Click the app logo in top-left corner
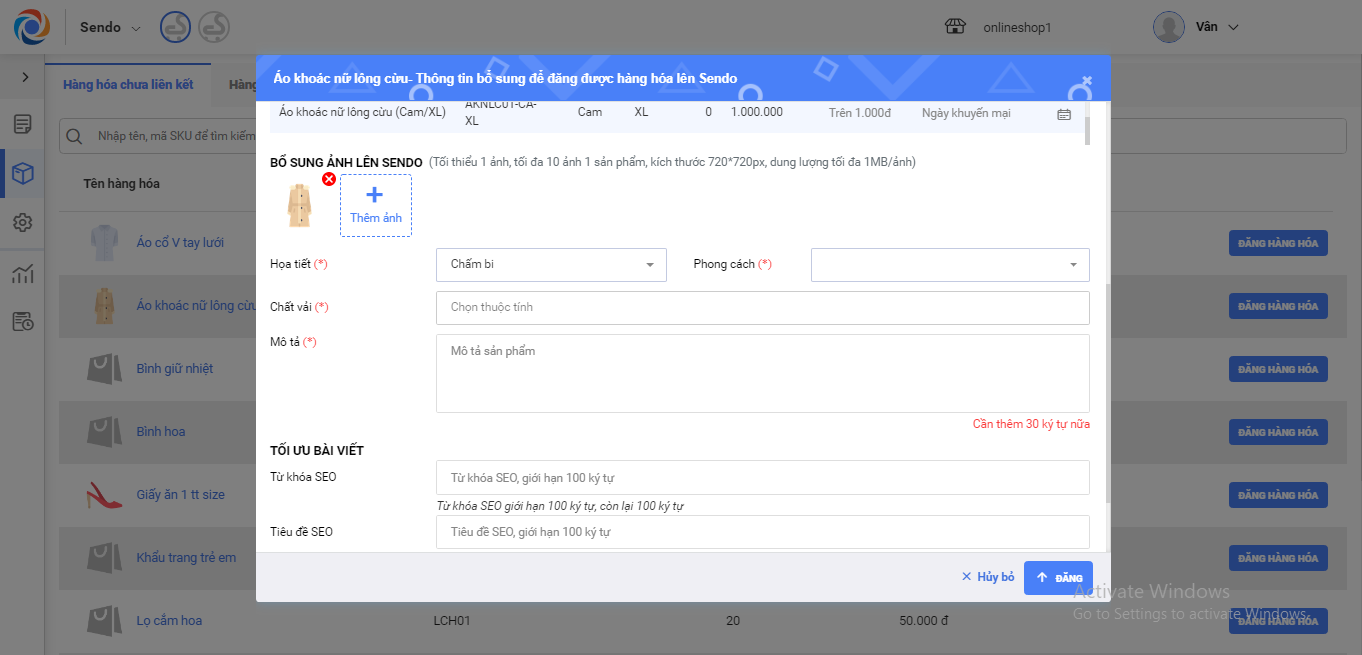Viewport: 1362px width, 655px height. 32,27
